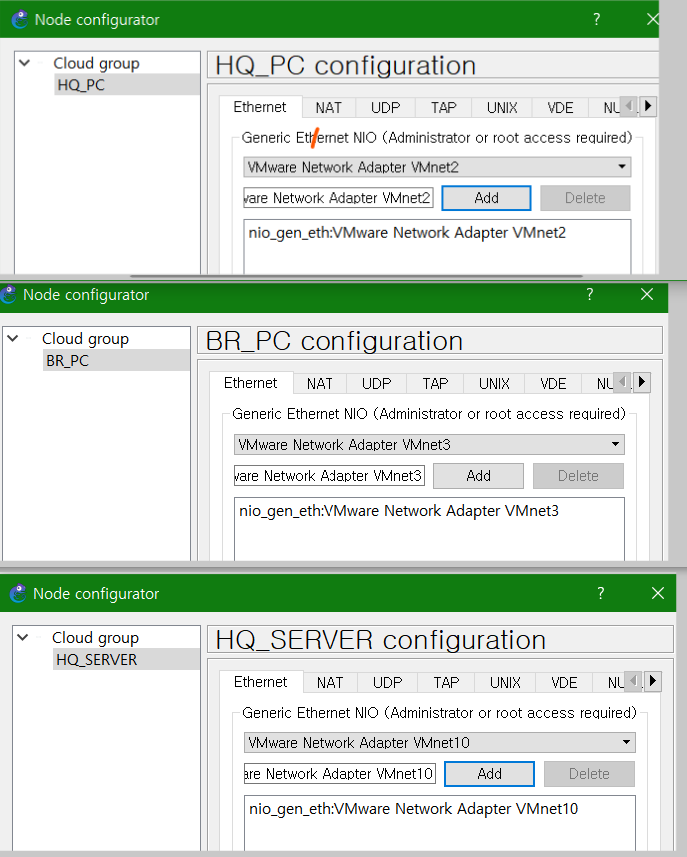Select Ethernet tab in BR_PC configuration
Image resolution: width=687 pixels, height=857 pixels.
251,383
